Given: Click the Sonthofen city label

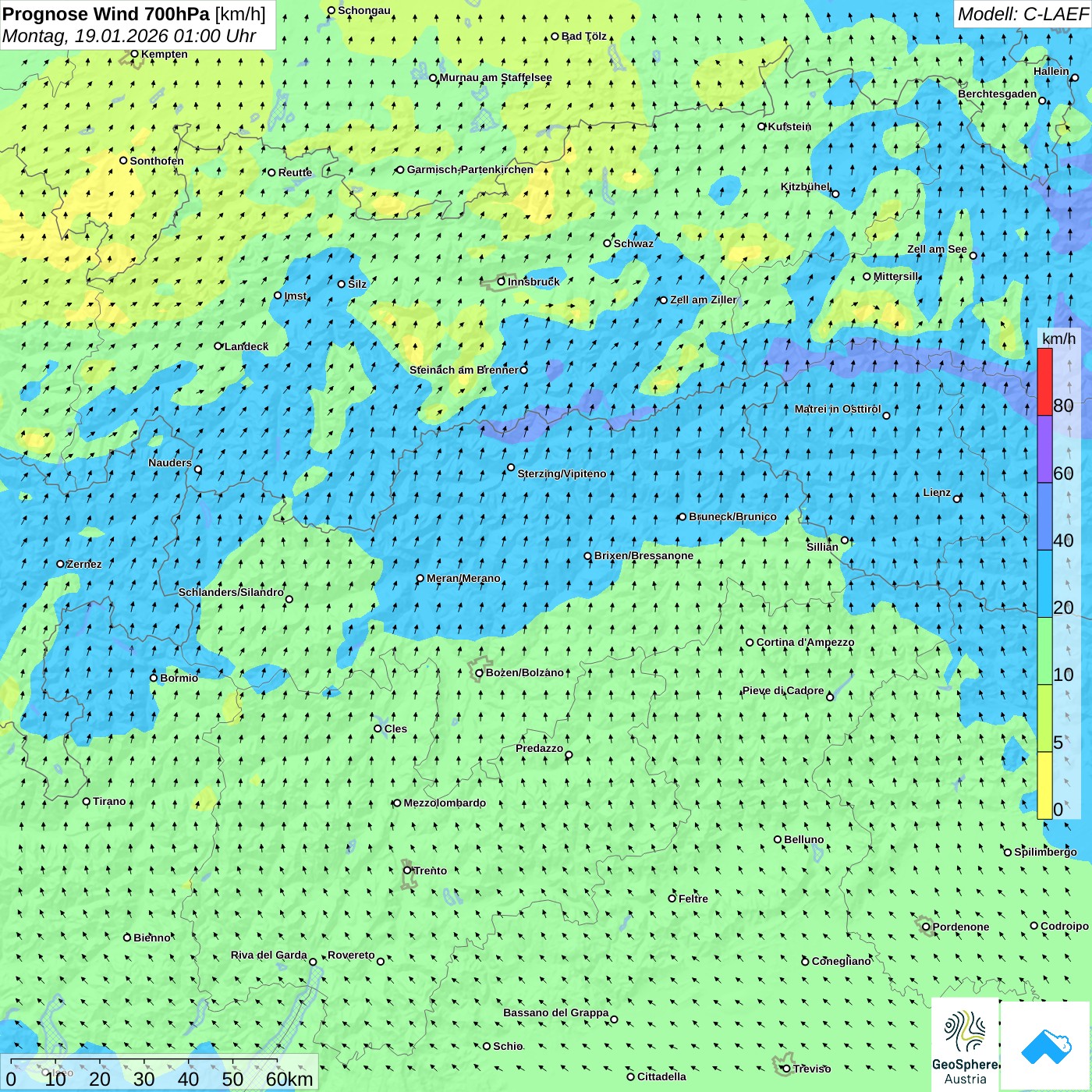Looking at the screenshot, I should pyautogui.click(x=157, y=161).
